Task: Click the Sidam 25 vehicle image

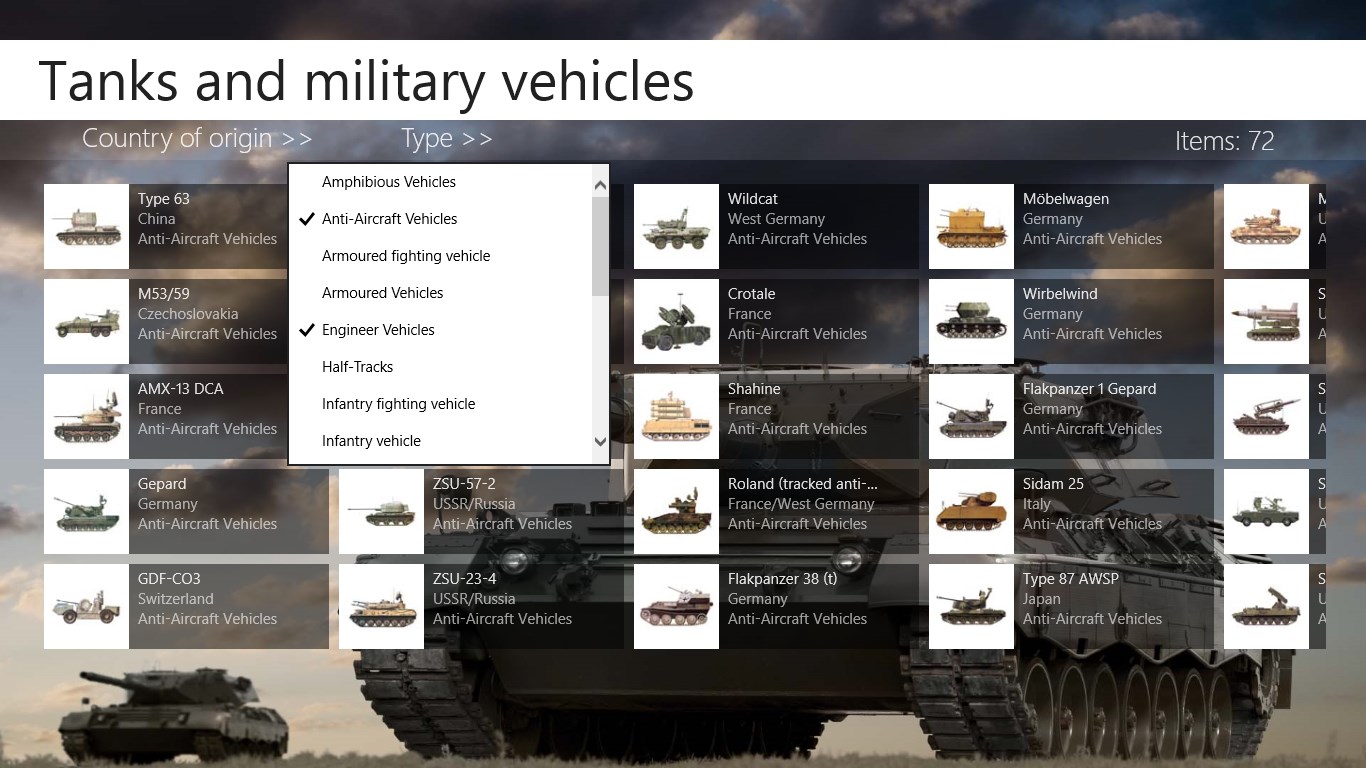Action: 971,511
